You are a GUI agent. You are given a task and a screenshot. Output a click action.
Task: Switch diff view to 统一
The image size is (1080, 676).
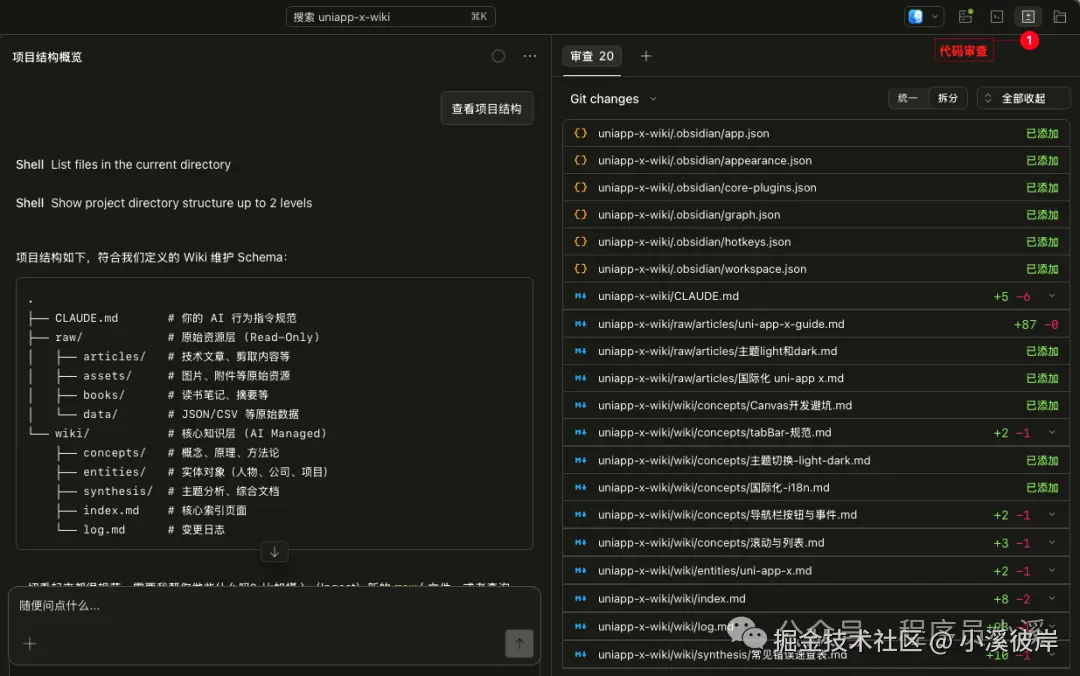[x=908, y=98]
